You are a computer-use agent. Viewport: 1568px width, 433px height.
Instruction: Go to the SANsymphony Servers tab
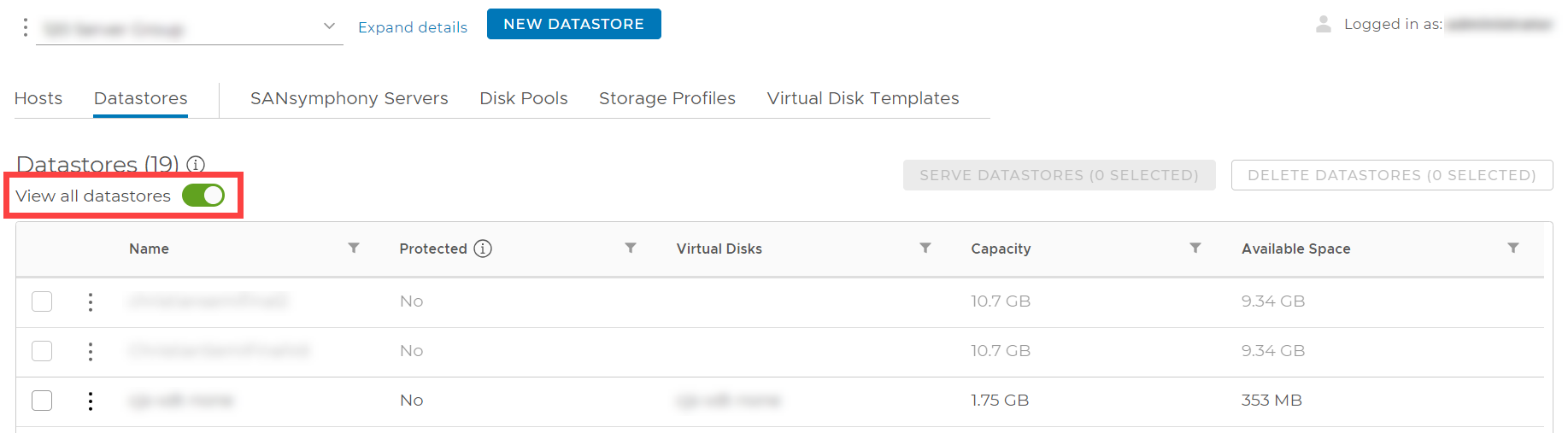(x=349, y=98)
